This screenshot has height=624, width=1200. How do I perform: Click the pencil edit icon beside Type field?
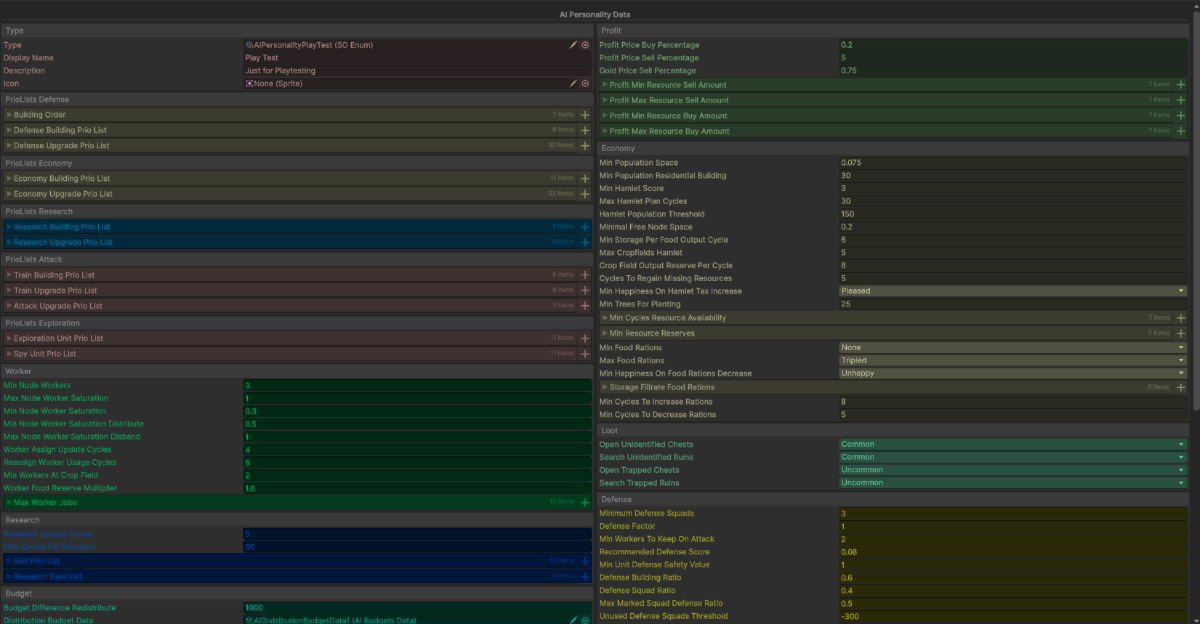tap(573, 45)
